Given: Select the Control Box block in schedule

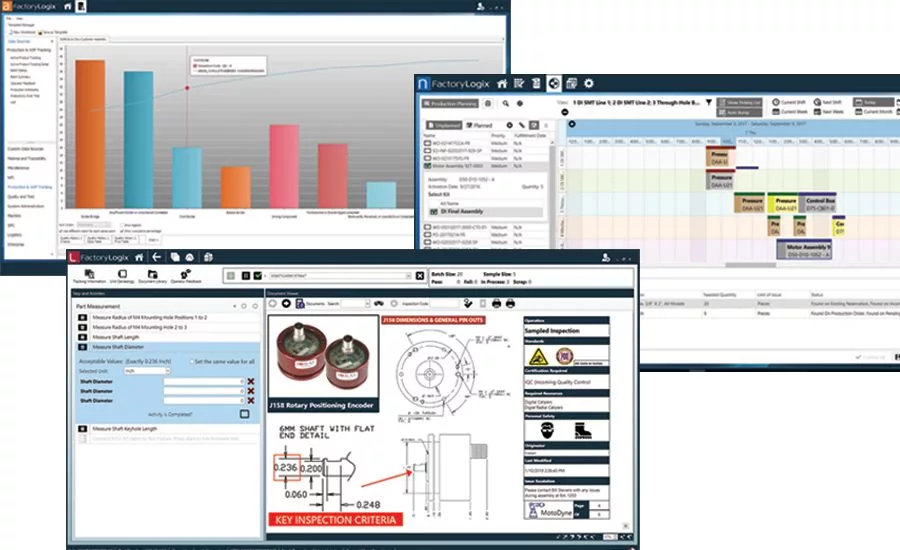Looking at the screenshot, I should pyautogui.click(x=819, y=204).
